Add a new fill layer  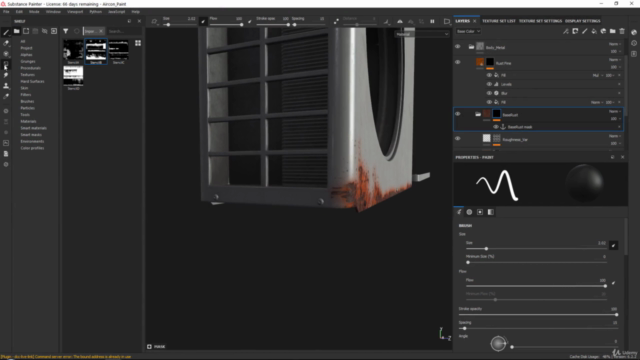594,31
